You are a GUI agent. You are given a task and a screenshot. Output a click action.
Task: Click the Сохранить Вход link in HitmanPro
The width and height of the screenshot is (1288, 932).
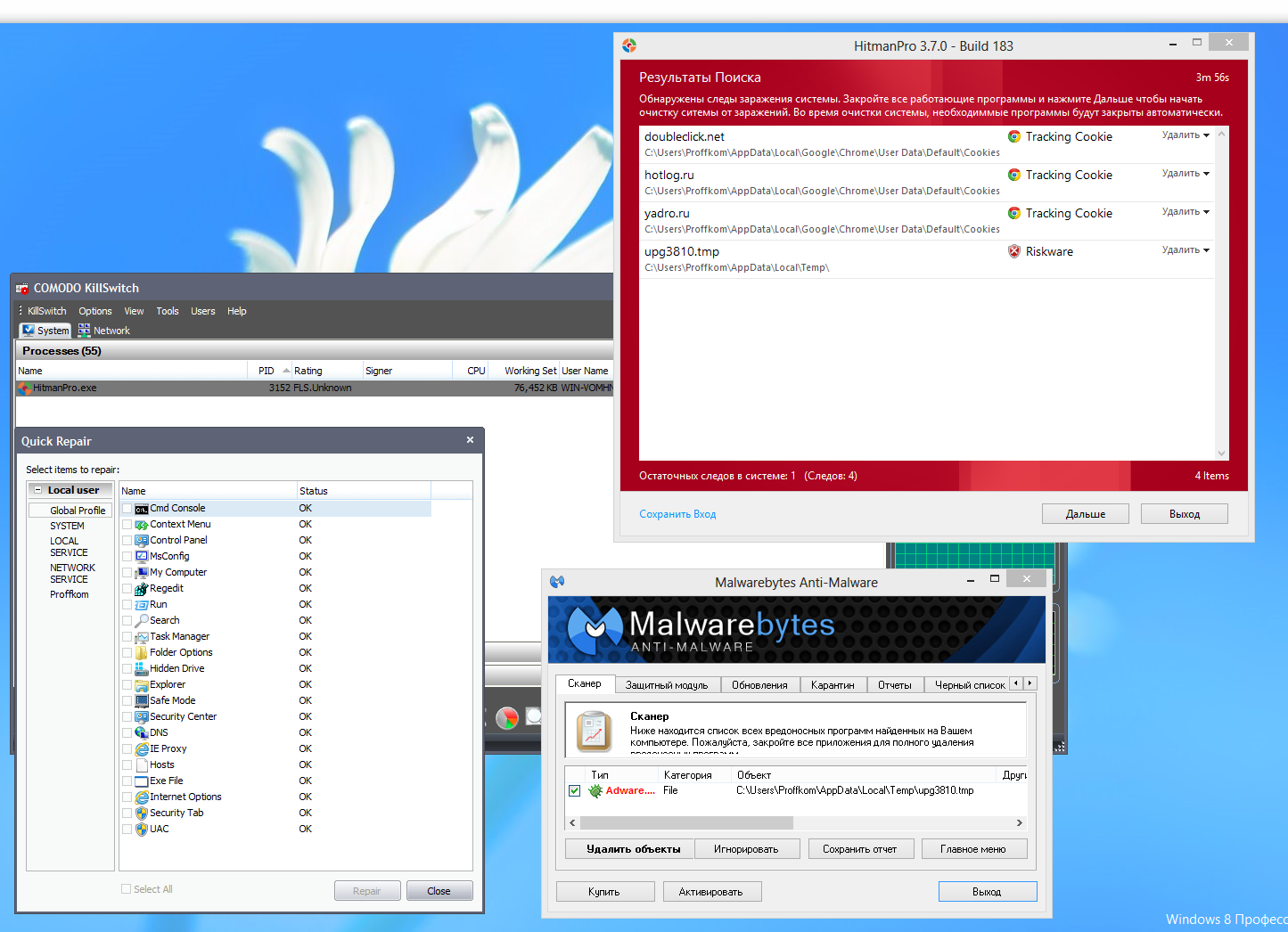[x=677, y=514]
